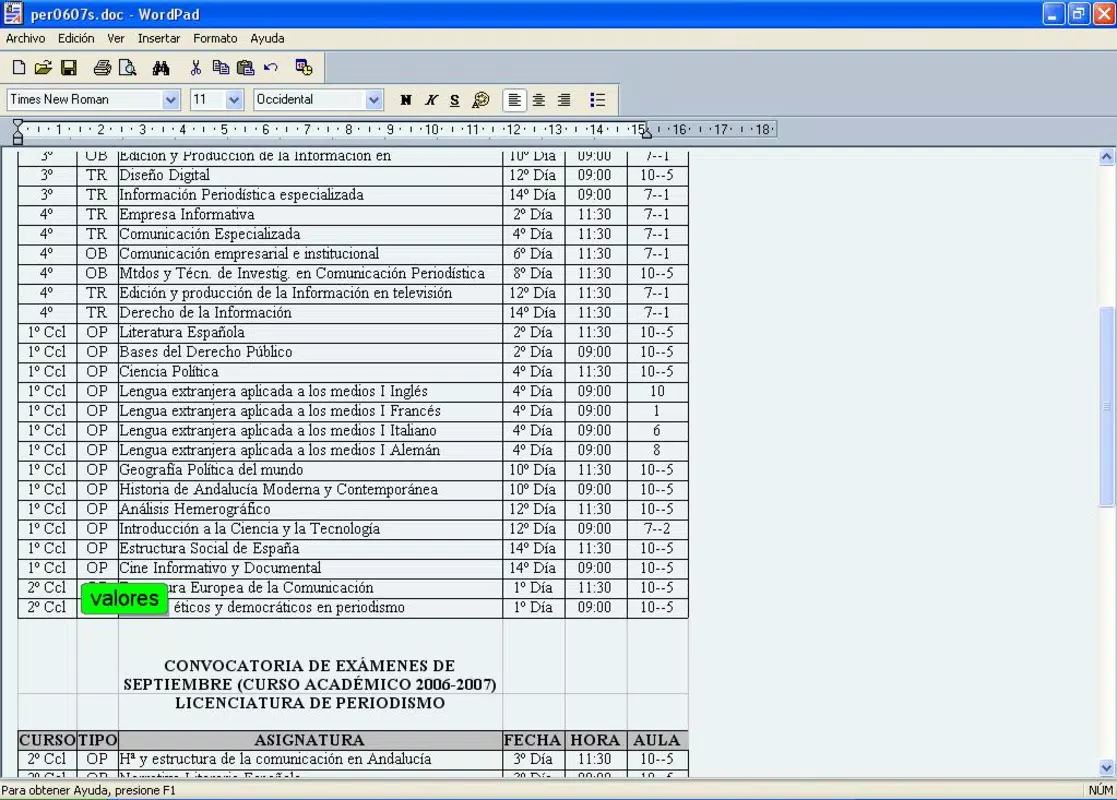The width and height of the screenshot is (1117, 800).
Task: Open the Formato menu
Action: click(215, 38)
